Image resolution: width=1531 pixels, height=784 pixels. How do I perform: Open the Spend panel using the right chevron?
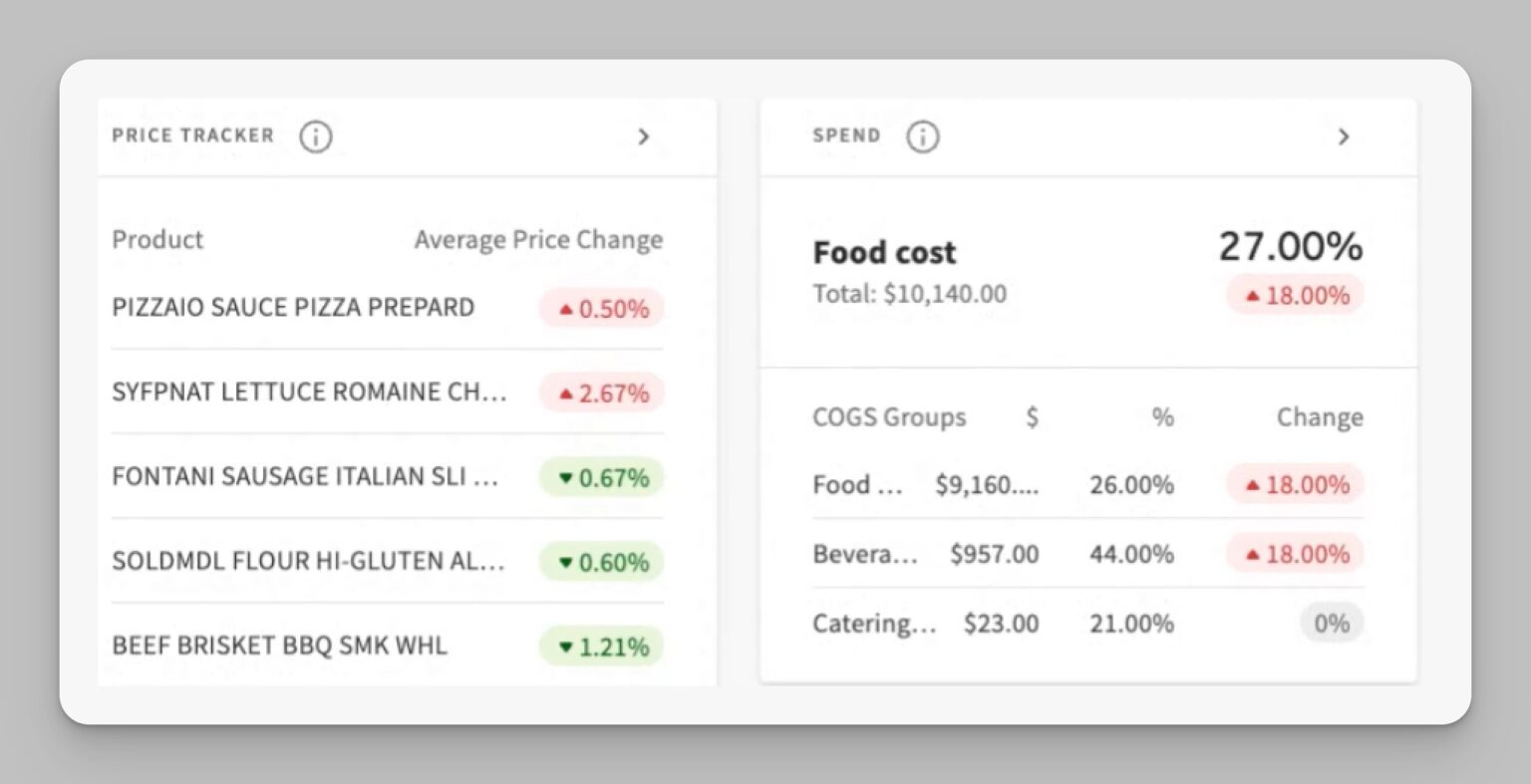click(x=1344, y=136)
